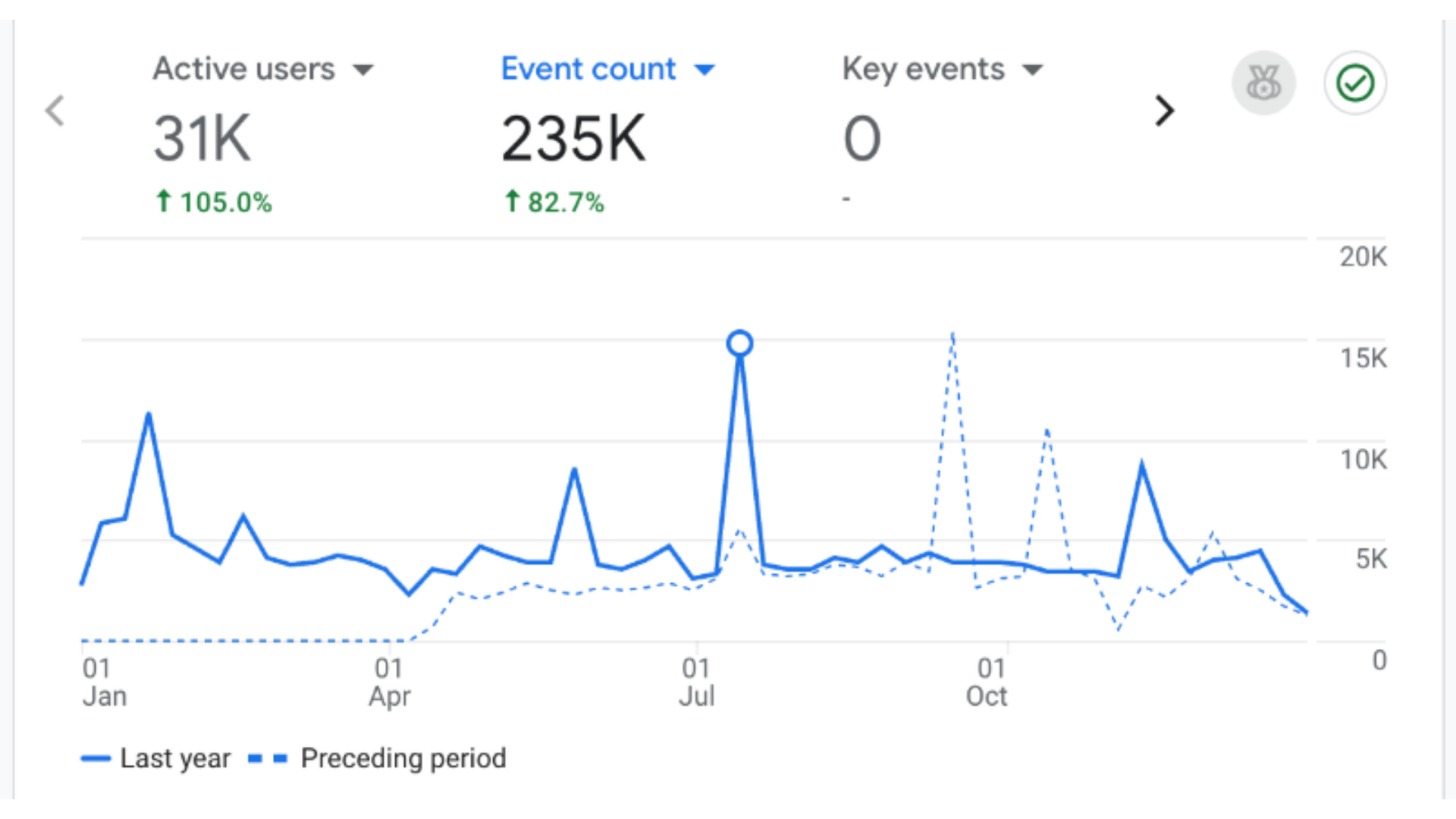Select the Active users metric tab
Viewport: 1456px width, 819px height.
[243, 69]
